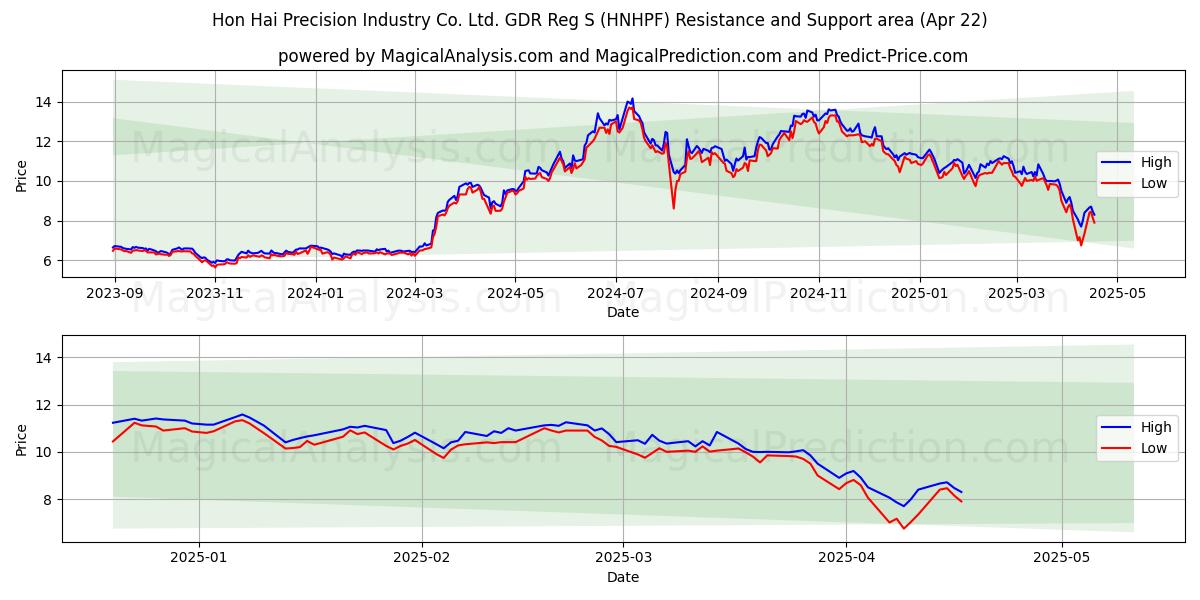Click the '2025-03' tick label on upper axis

click(1016, 293)
